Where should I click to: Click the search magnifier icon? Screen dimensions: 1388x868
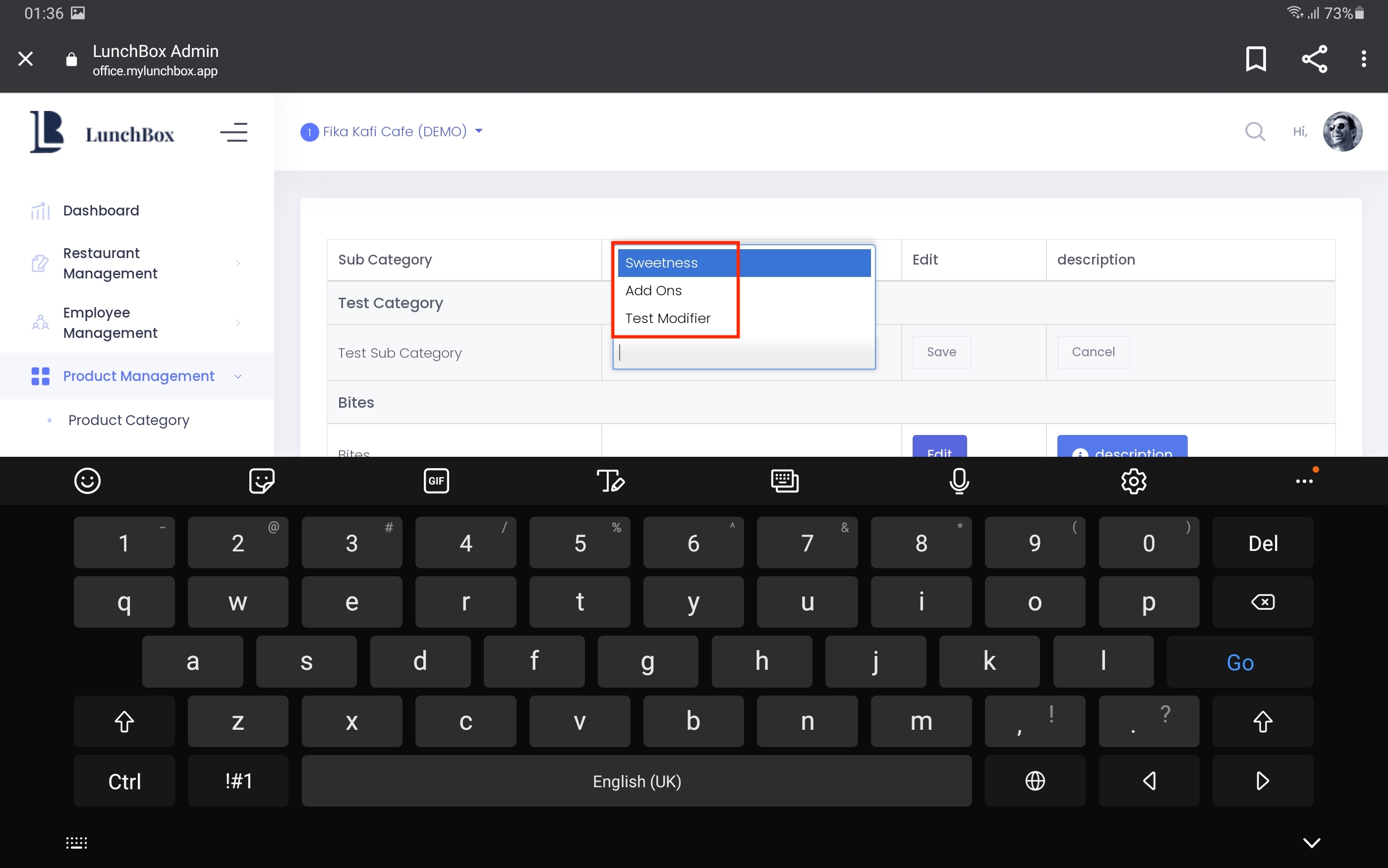tap(1255, 131)
